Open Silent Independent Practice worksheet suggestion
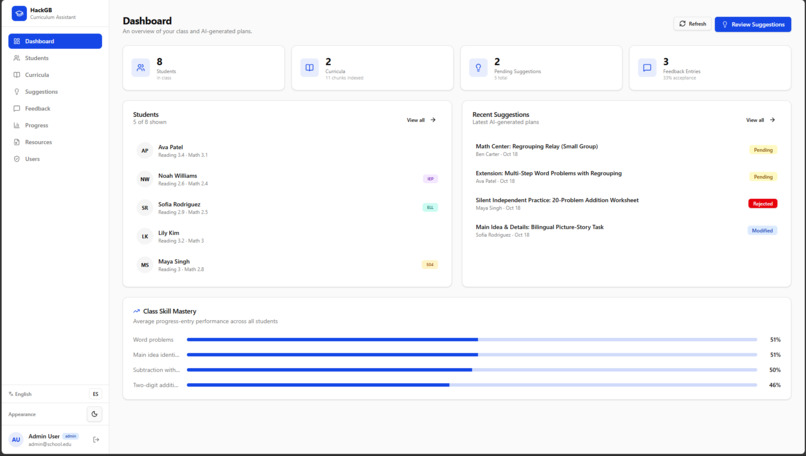 [x=557, y=200]
